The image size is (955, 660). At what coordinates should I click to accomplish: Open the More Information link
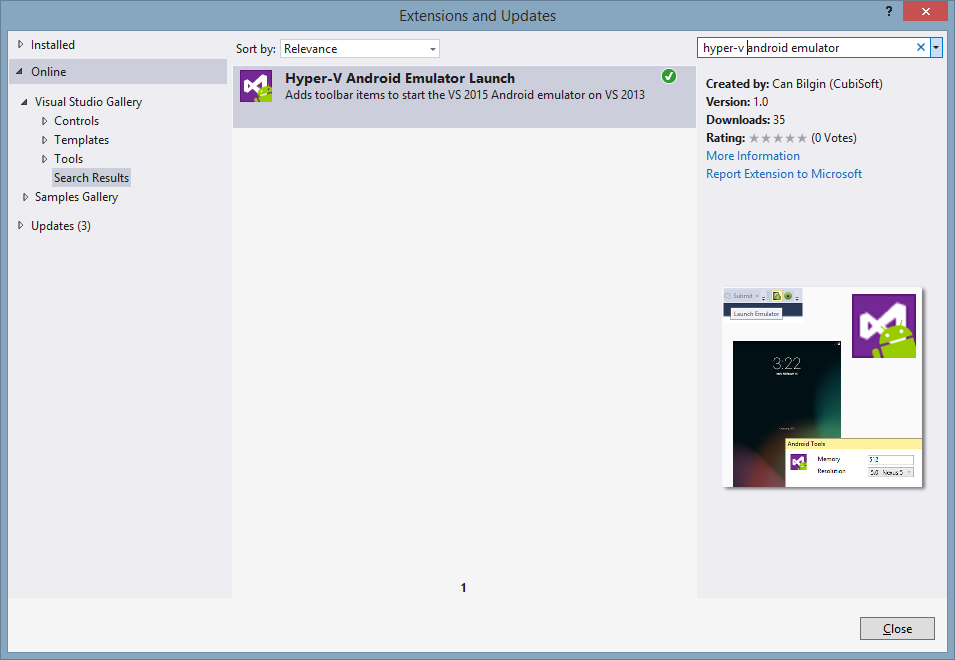[x=752, y=156]
